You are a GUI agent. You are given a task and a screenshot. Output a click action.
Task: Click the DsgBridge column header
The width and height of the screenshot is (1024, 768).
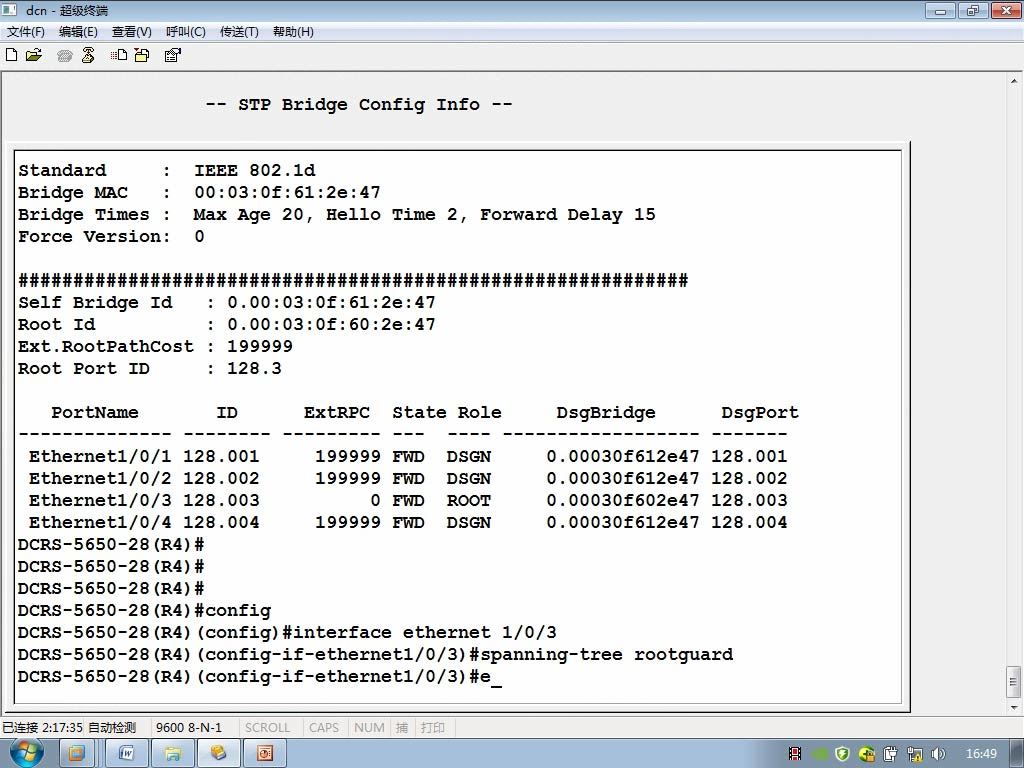pyautogui.click(x=605, y=413)
